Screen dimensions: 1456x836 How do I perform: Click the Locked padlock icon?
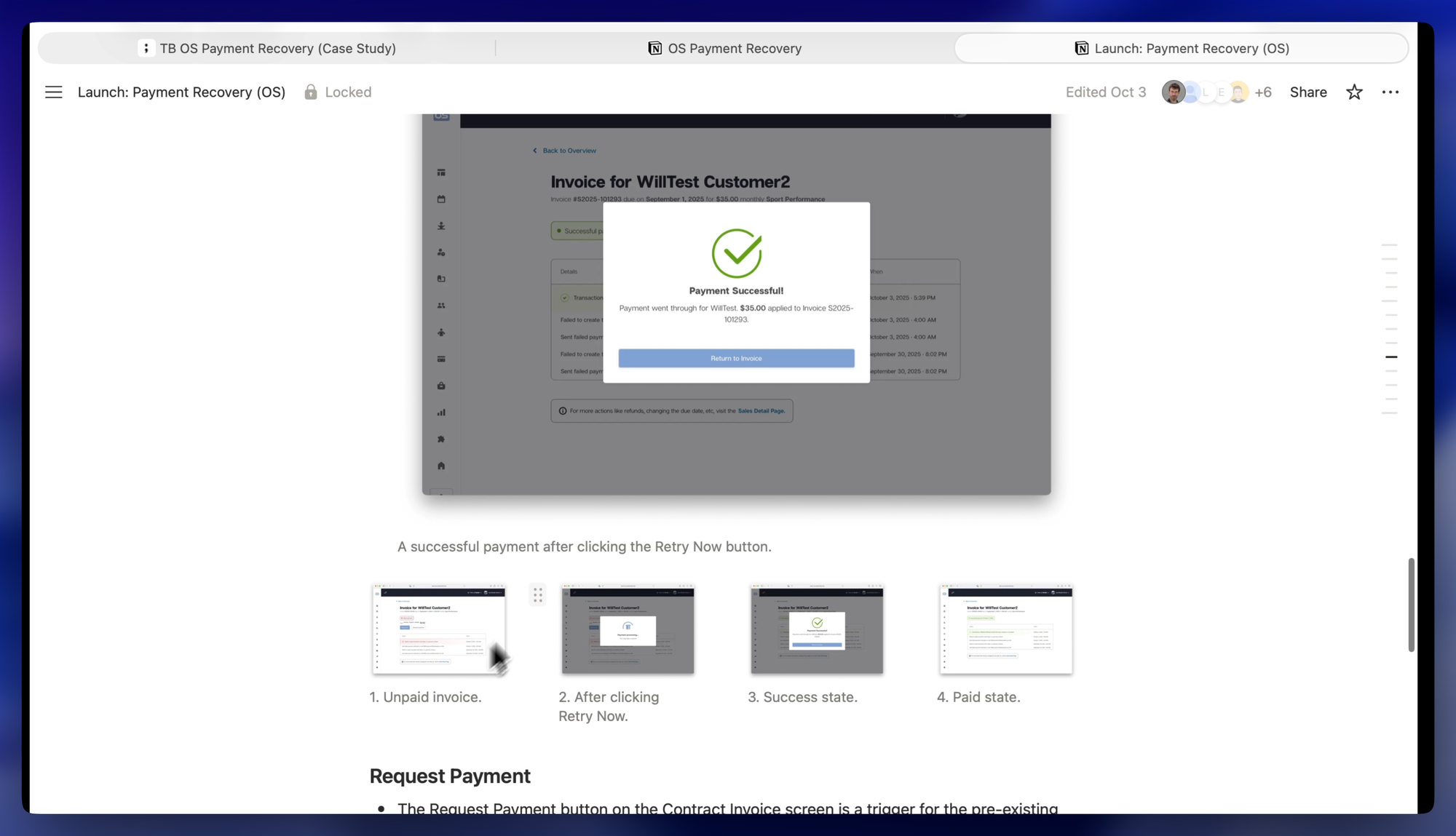tap(311, 92)
